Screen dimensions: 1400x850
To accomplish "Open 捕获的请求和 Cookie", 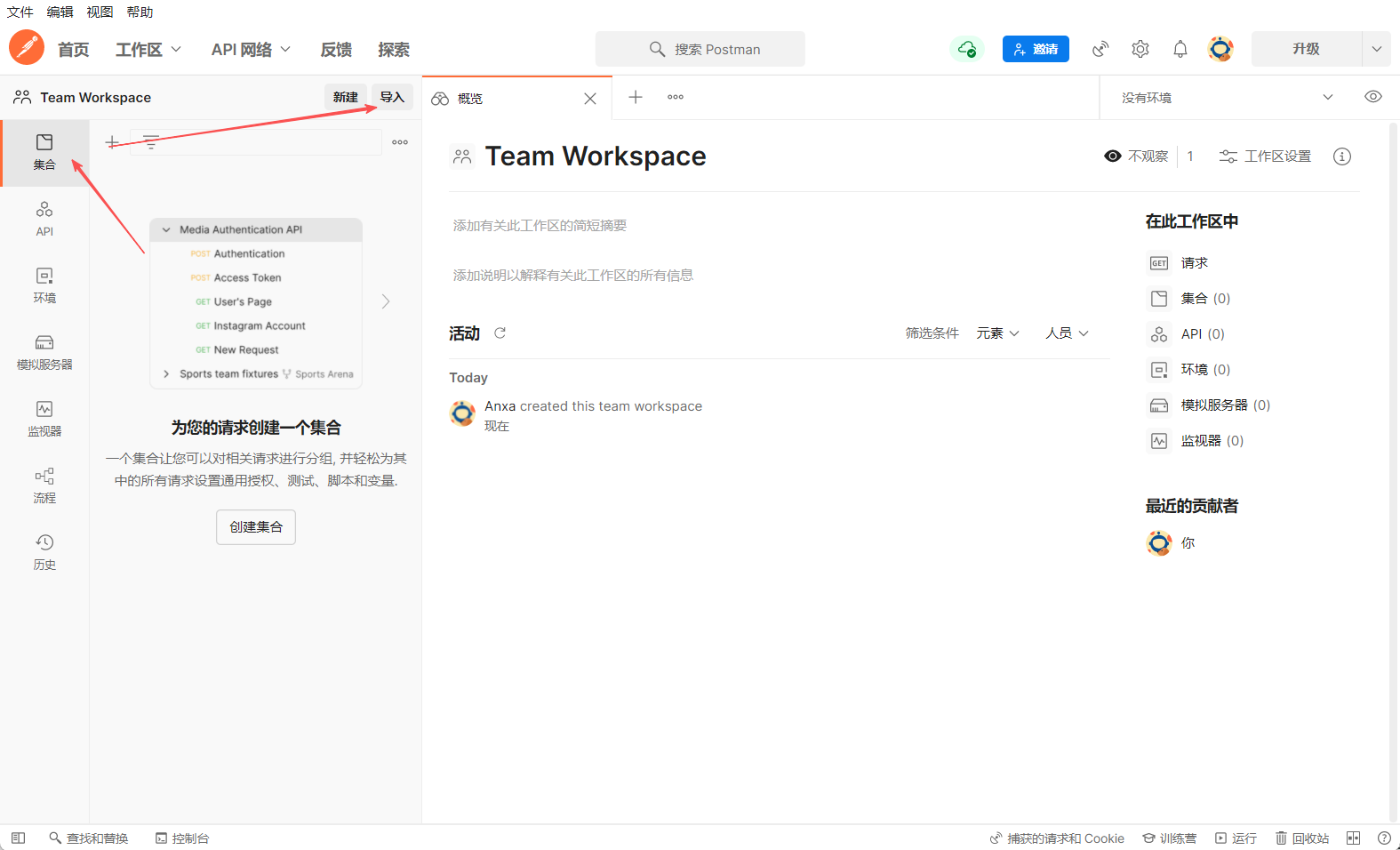I will point(1057,838).
